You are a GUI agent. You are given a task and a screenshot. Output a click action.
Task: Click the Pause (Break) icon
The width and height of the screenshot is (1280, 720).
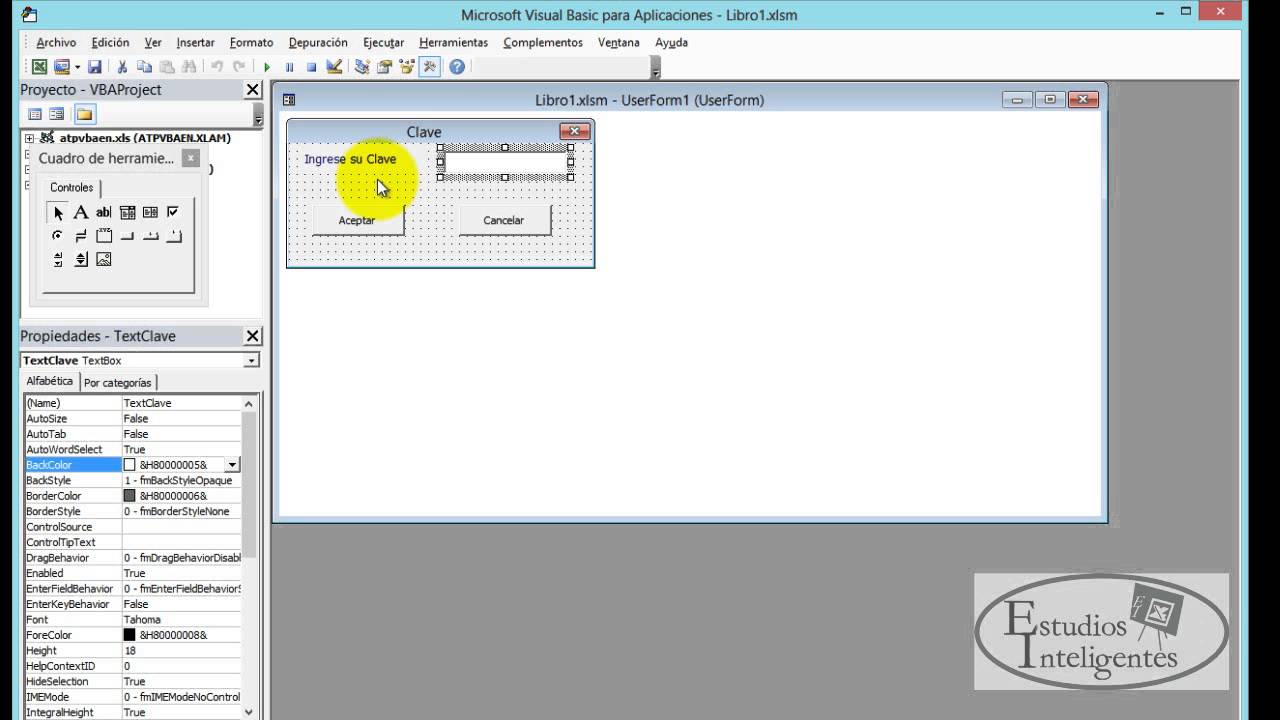[x=289, y=67]
